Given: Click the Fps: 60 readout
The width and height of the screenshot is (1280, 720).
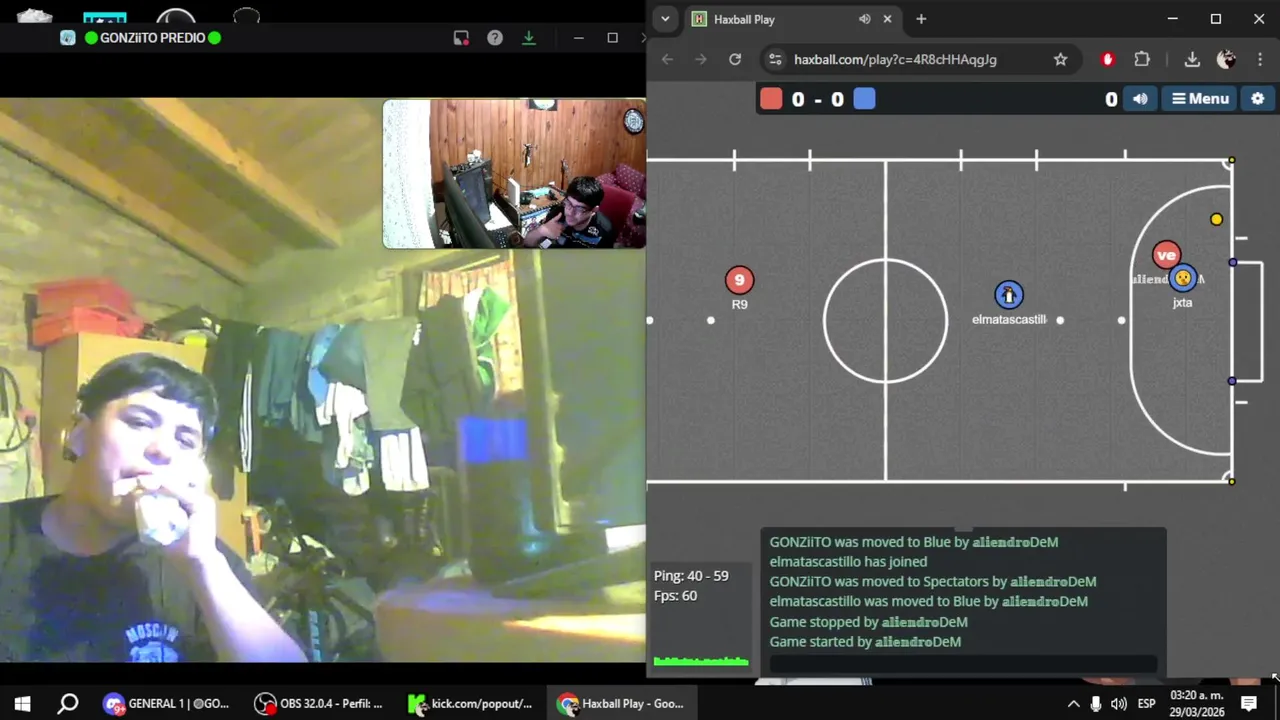Looking at the screenshot, I should (675, 596).
